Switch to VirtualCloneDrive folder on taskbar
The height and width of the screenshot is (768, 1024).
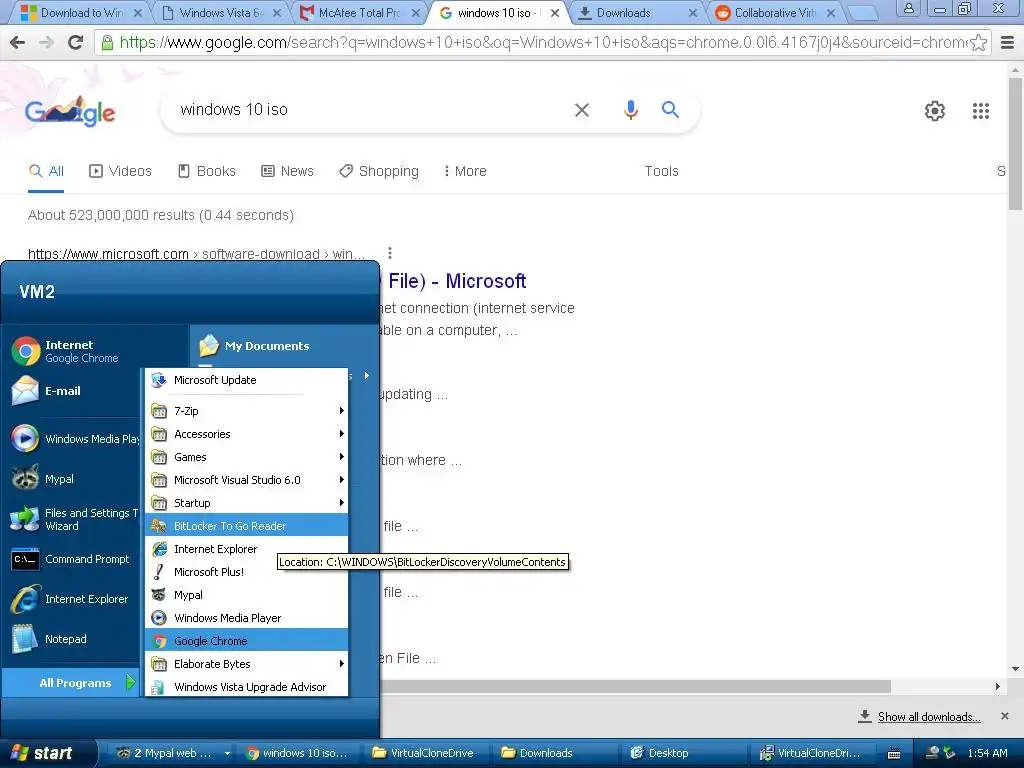pos(425,754)
